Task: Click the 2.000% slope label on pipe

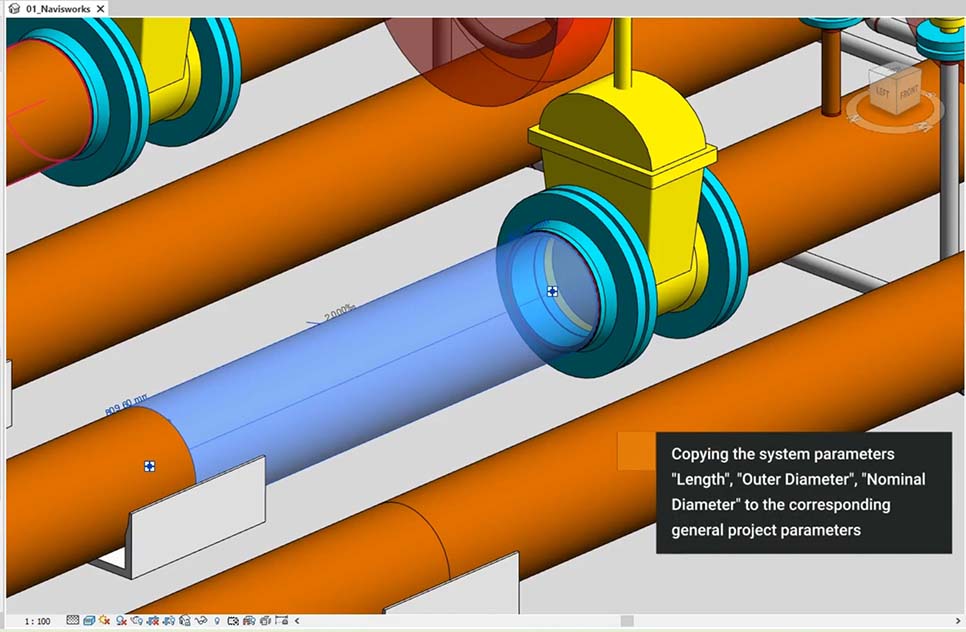Action: [339, 310]
